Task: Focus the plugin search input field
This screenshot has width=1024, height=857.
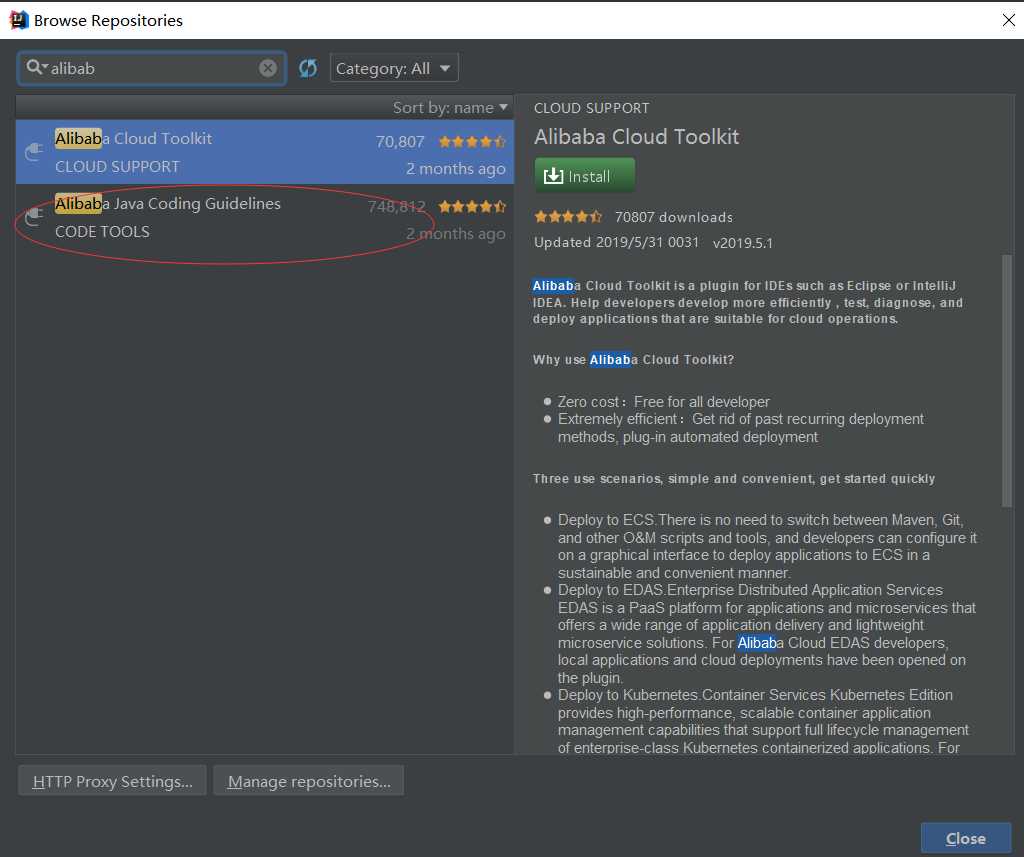Action: click(152, 68)
